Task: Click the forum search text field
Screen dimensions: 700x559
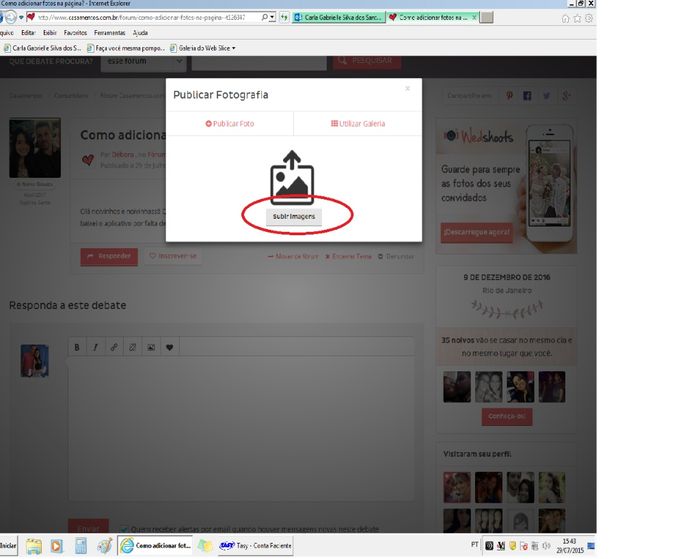Action: pyautogui.click(x=259, y=63)
